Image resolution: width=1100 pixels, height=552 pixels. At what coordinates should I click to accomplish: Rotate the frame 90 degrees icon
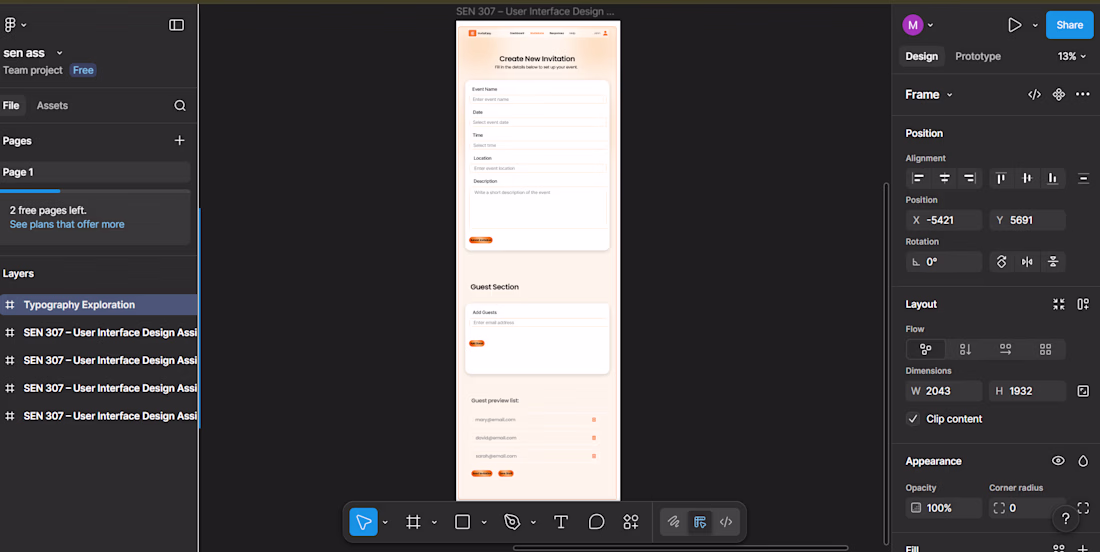tap(1002, 262)
